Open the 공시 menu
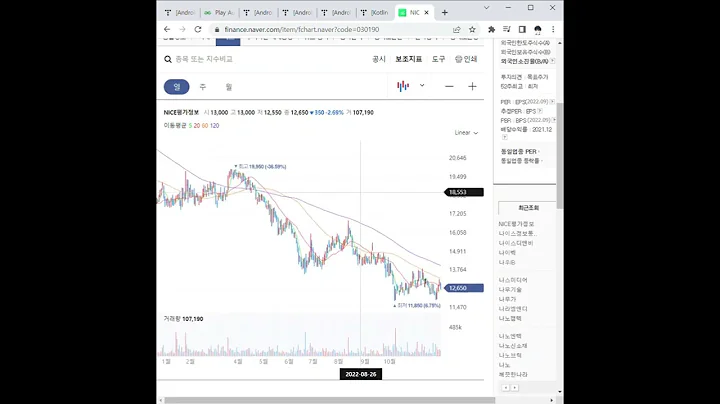This screenshot has height=404, width=720. point(379,59)
